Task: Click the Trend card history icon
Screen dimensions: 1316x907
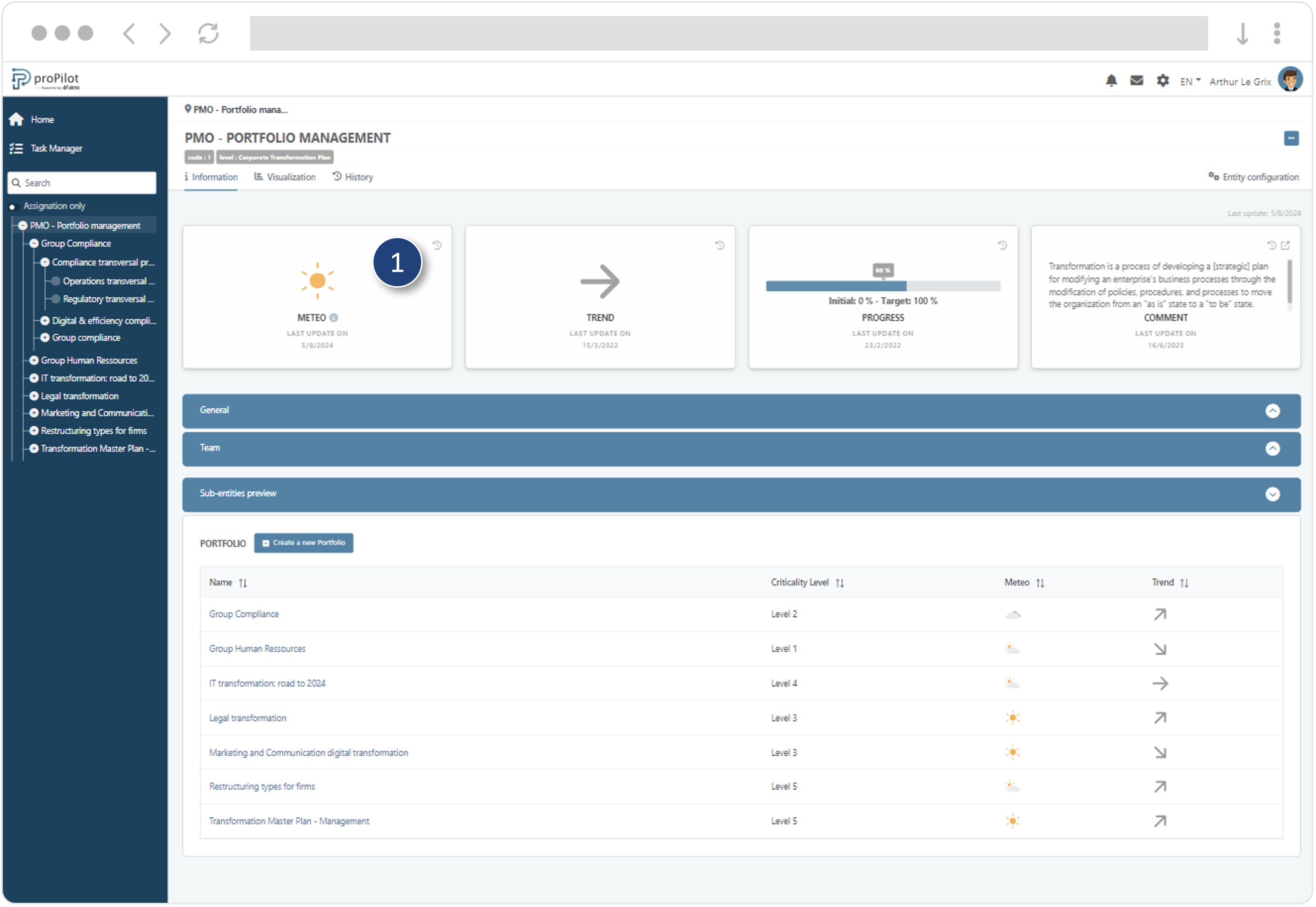Action: pyautogui.click(x=720, y=246)
